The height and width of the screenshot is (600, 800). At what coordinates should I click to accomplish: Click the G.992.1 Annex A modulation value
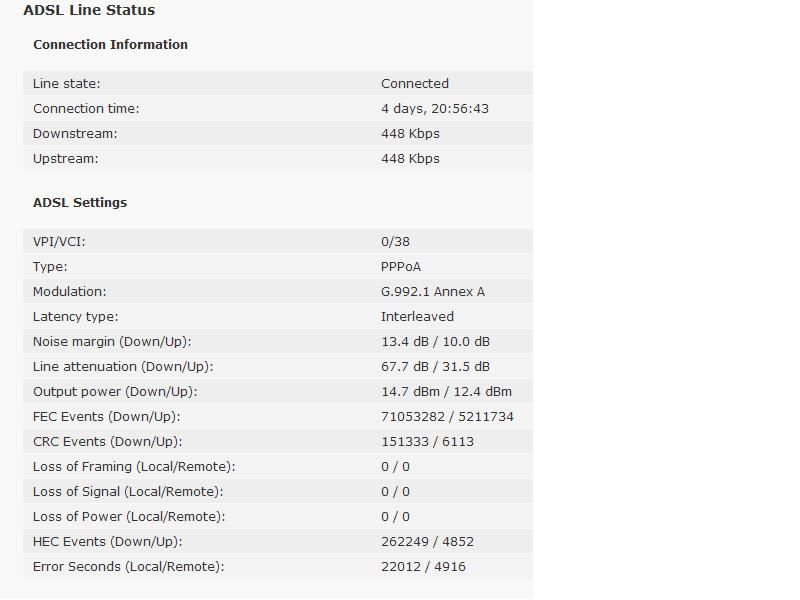coord(433,292)
